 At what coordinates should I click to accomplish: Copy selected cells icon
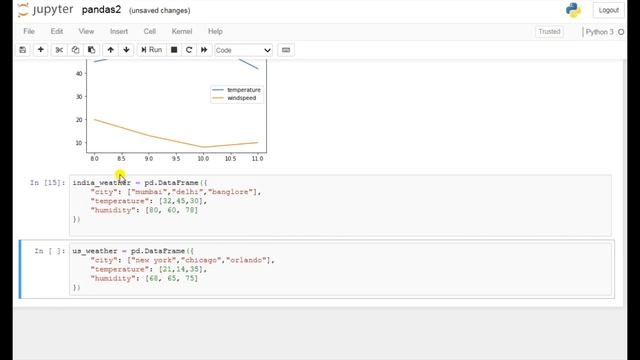[75, 50]
